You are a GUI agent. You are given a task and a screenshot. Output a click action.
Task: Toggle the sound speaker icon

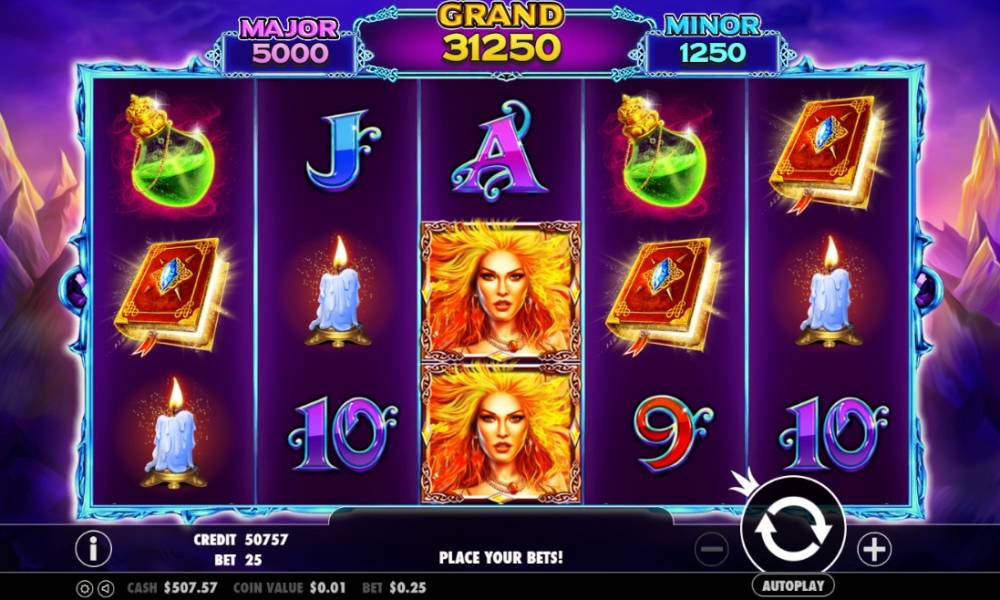click(107, 588)
